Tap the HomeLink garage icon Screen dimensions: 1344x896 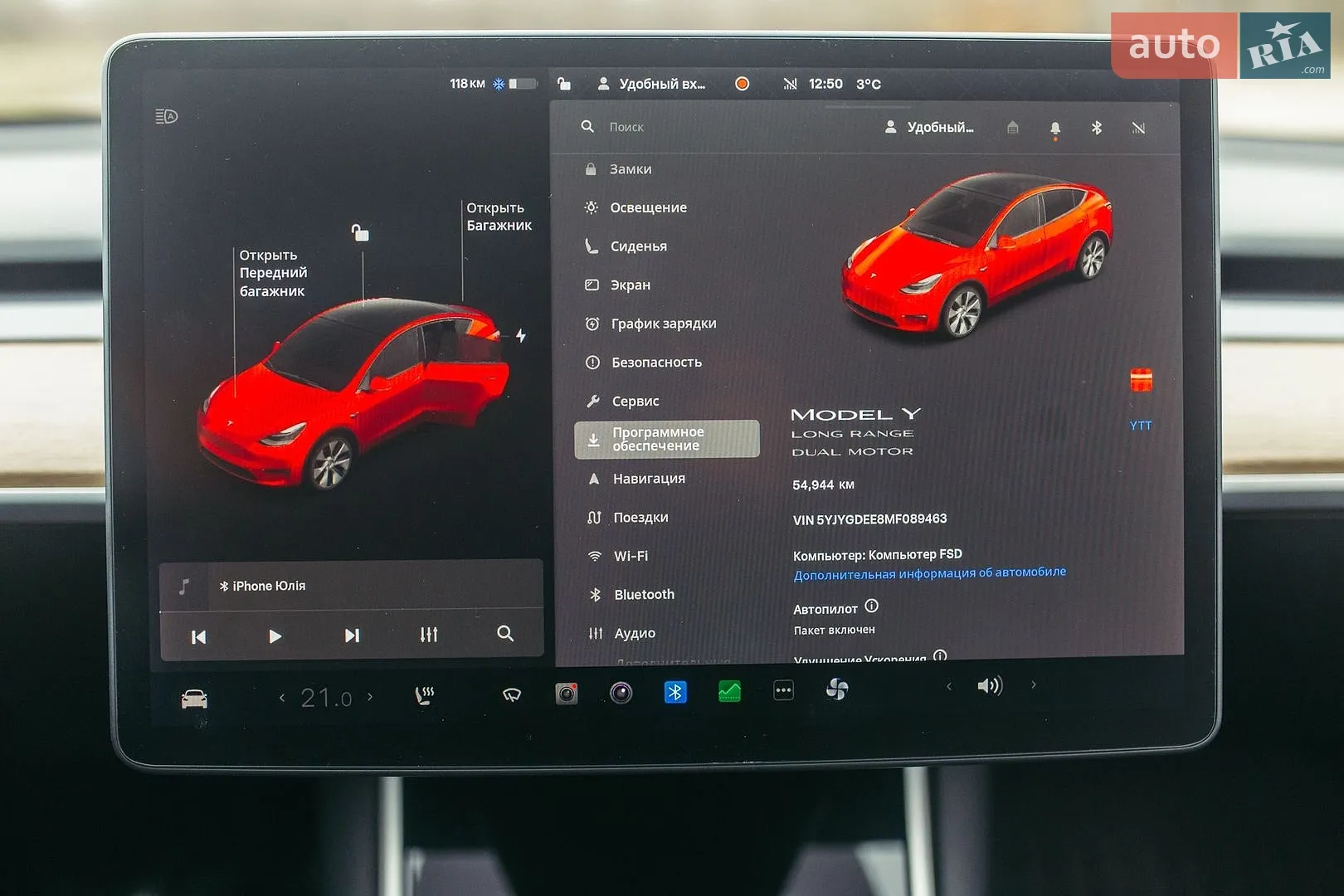pos(1013,127)
